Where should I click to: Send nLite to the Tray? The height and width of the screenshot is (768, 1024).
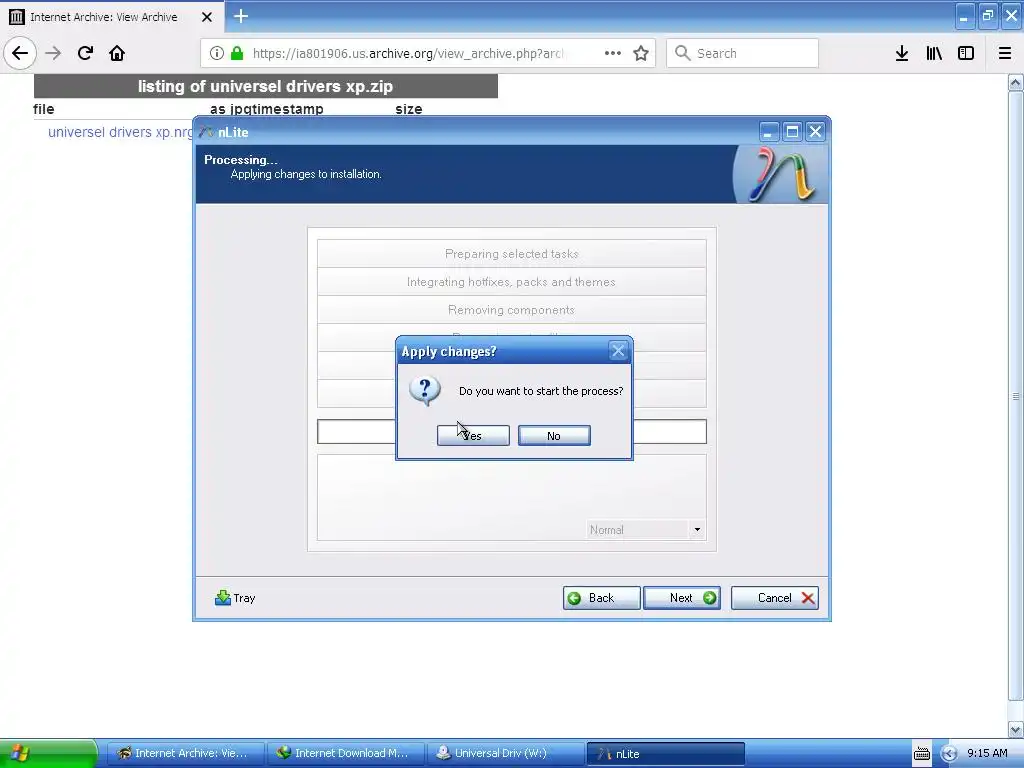(235, 598)
